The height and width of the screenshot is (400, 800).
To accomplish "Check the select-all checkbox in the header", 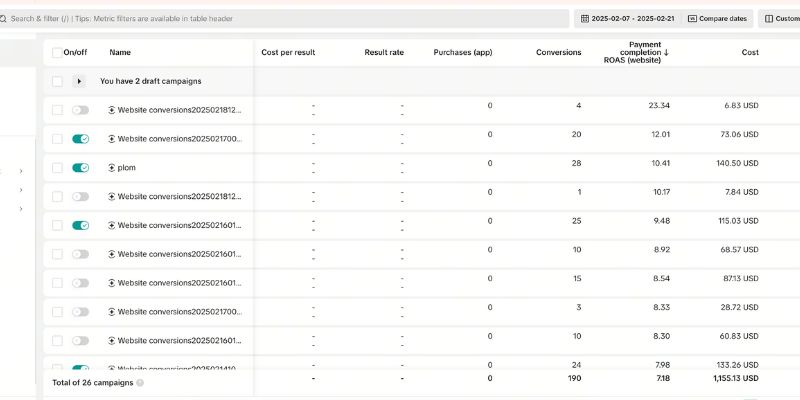I will click(x=57, y=52).
